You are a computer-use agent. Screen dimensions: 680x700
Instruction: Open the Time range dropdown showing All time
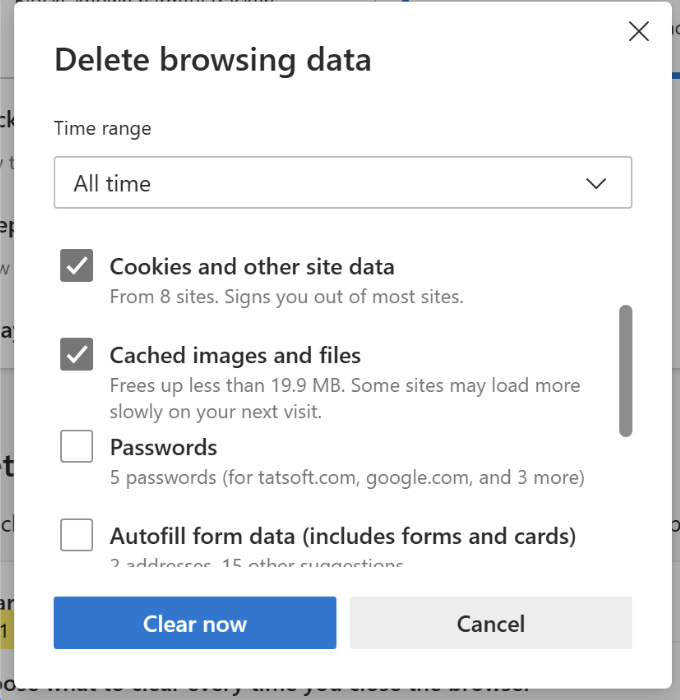pyautogui.click(x=342, y=183)
